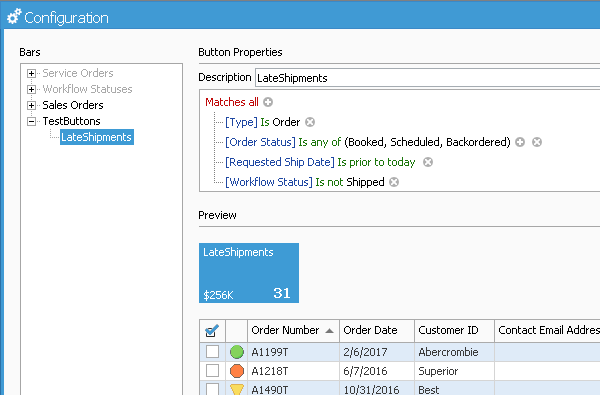Sort by the Customer ID column header
Screen dimensions: 600x395
454,330
